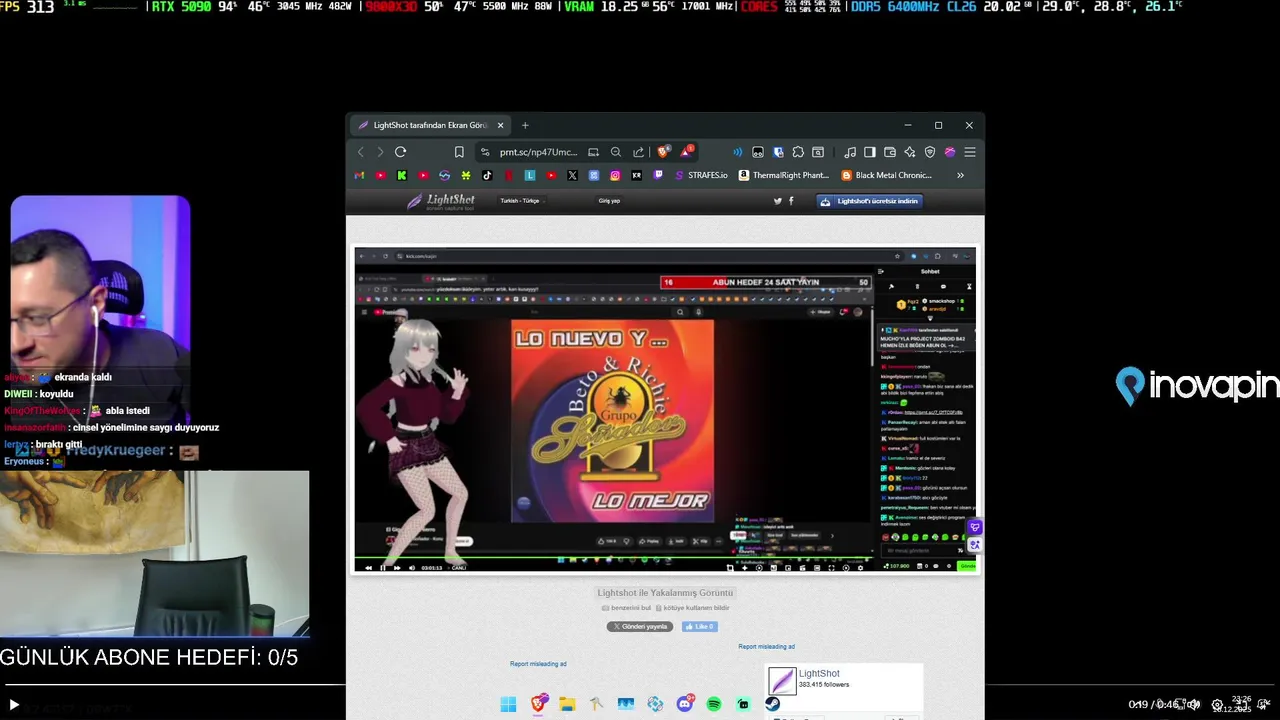Open the extensions puzzle icon
This screenshot has width=1280, height=720.
pyautogui.click(x=798, y=152)
